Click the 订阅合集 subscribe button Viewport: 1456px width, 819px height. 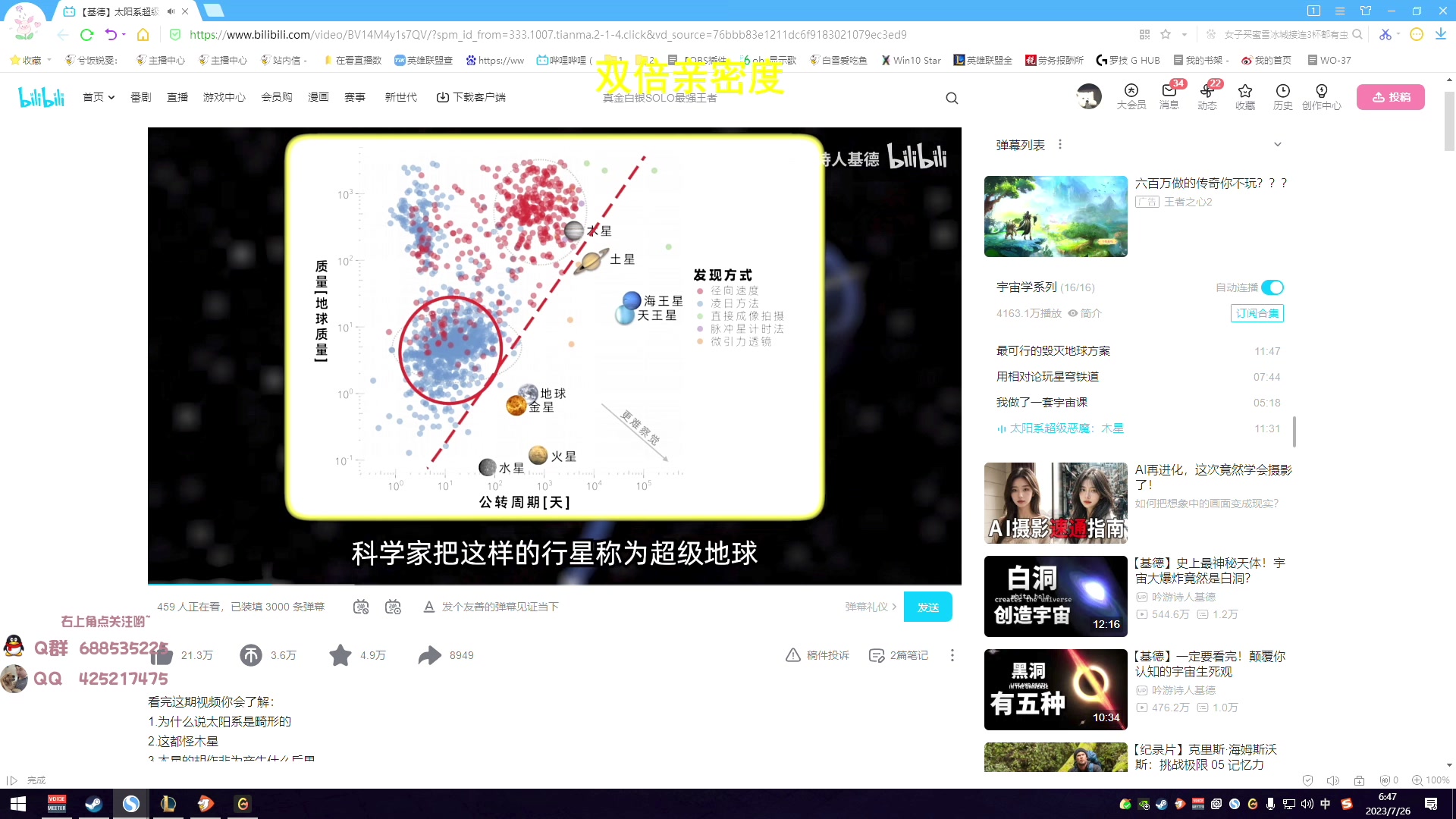pyautogui.click(x=1257, y=313)
